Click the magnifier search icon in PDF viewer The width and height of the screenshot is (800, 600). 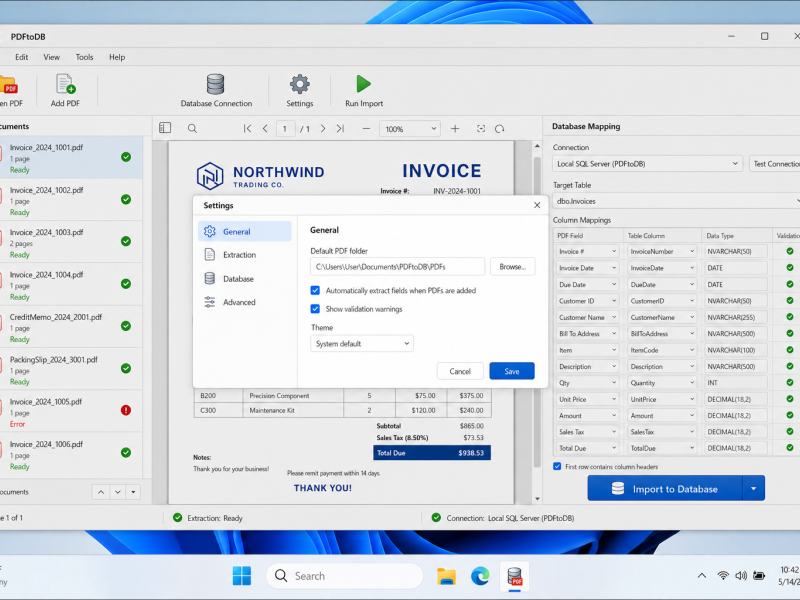192,129
